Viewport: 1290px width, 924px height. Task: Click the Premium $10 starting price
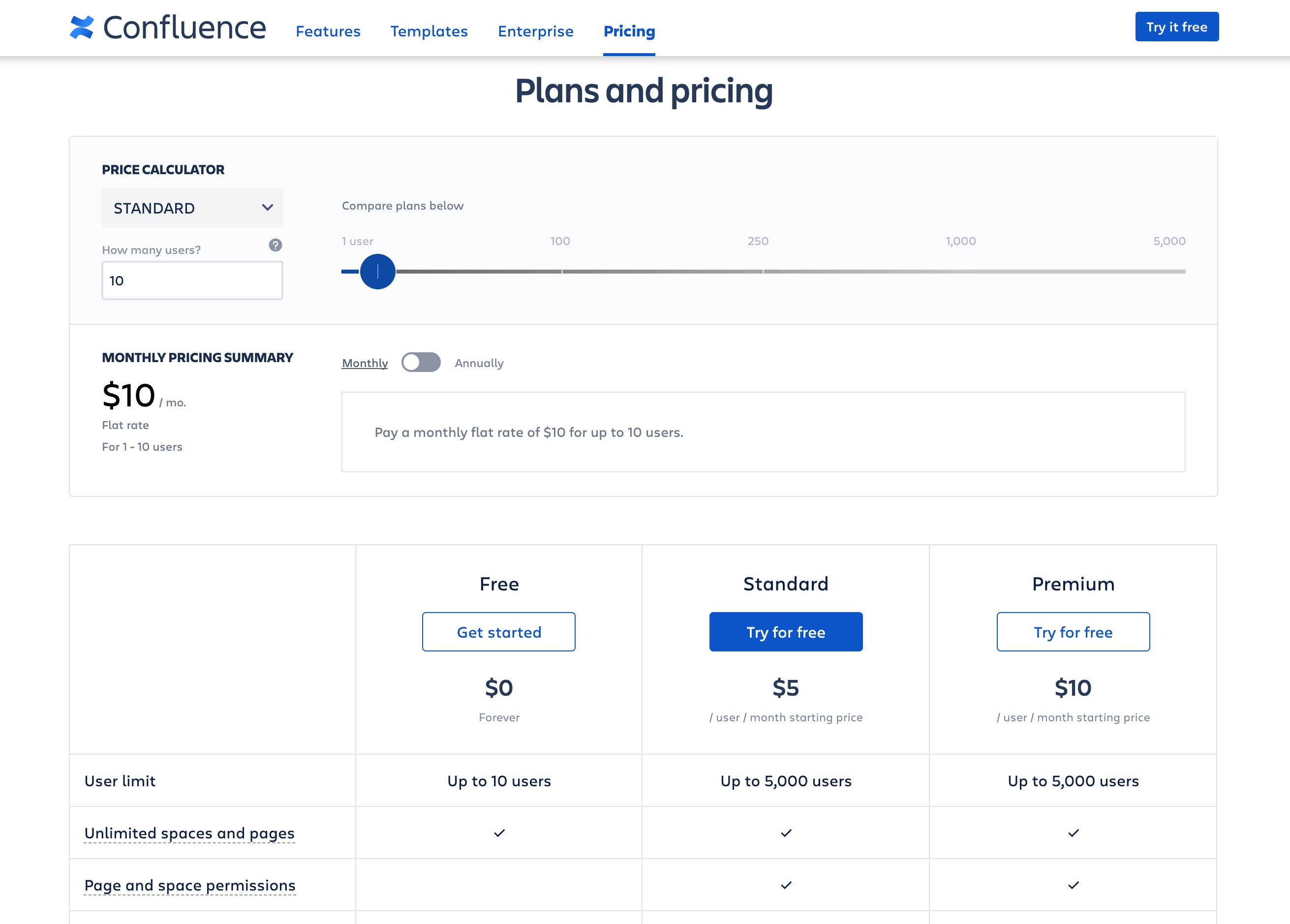[1074, 688]
